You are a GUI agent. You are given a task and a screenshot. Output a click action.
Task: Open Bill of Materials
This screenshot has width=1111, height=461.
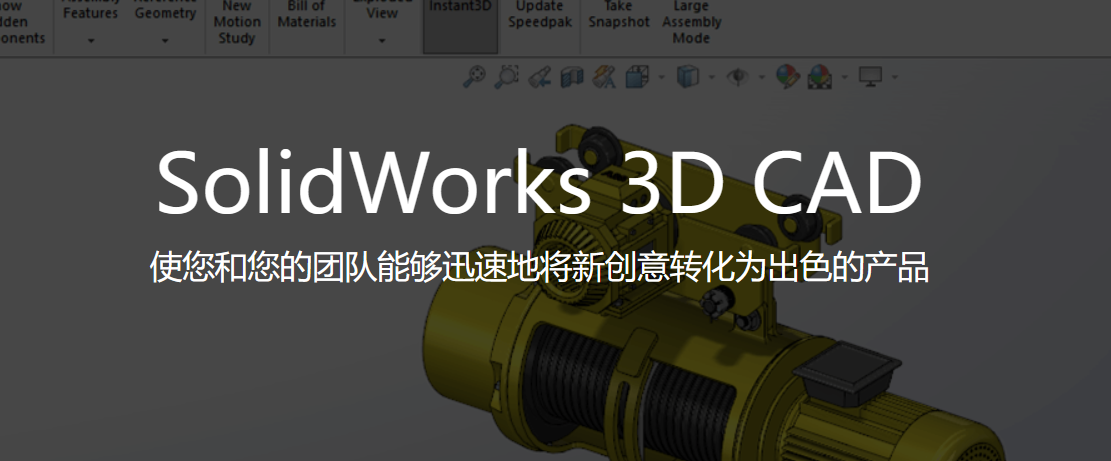click(x=307, y=14)
